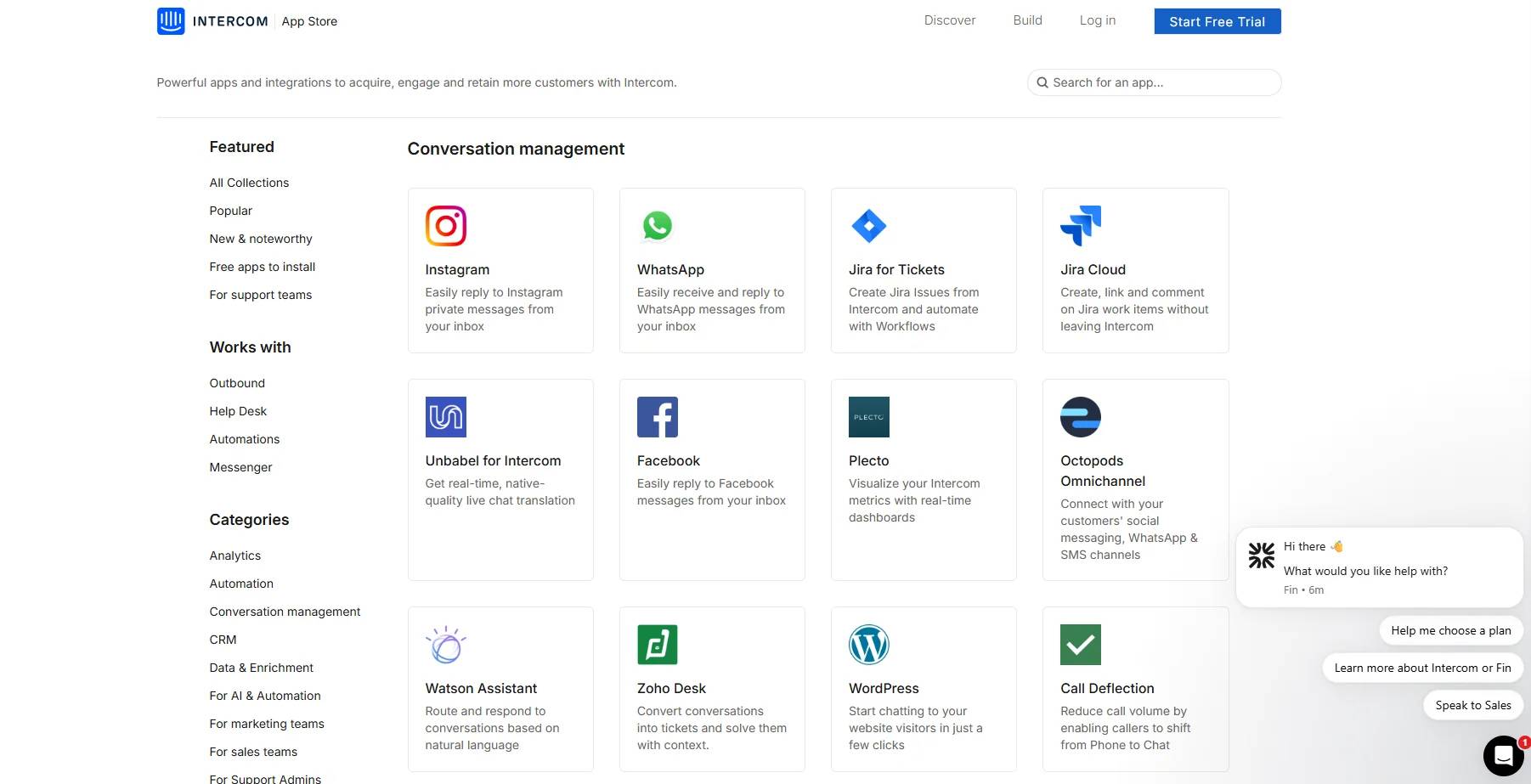Open For support teams link

tap(261, 295)
